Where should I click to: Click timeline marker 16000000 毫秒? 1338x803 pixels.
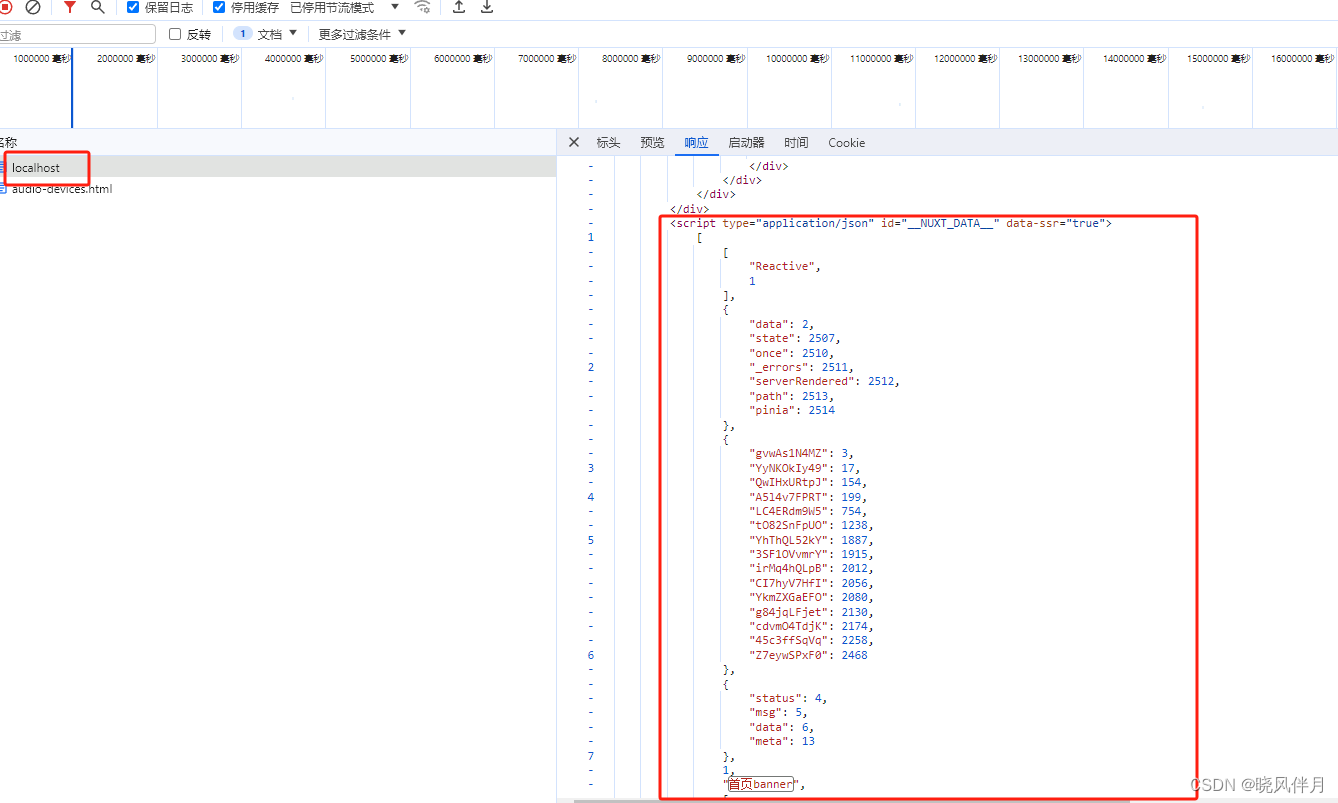[x=1303, y=59]
